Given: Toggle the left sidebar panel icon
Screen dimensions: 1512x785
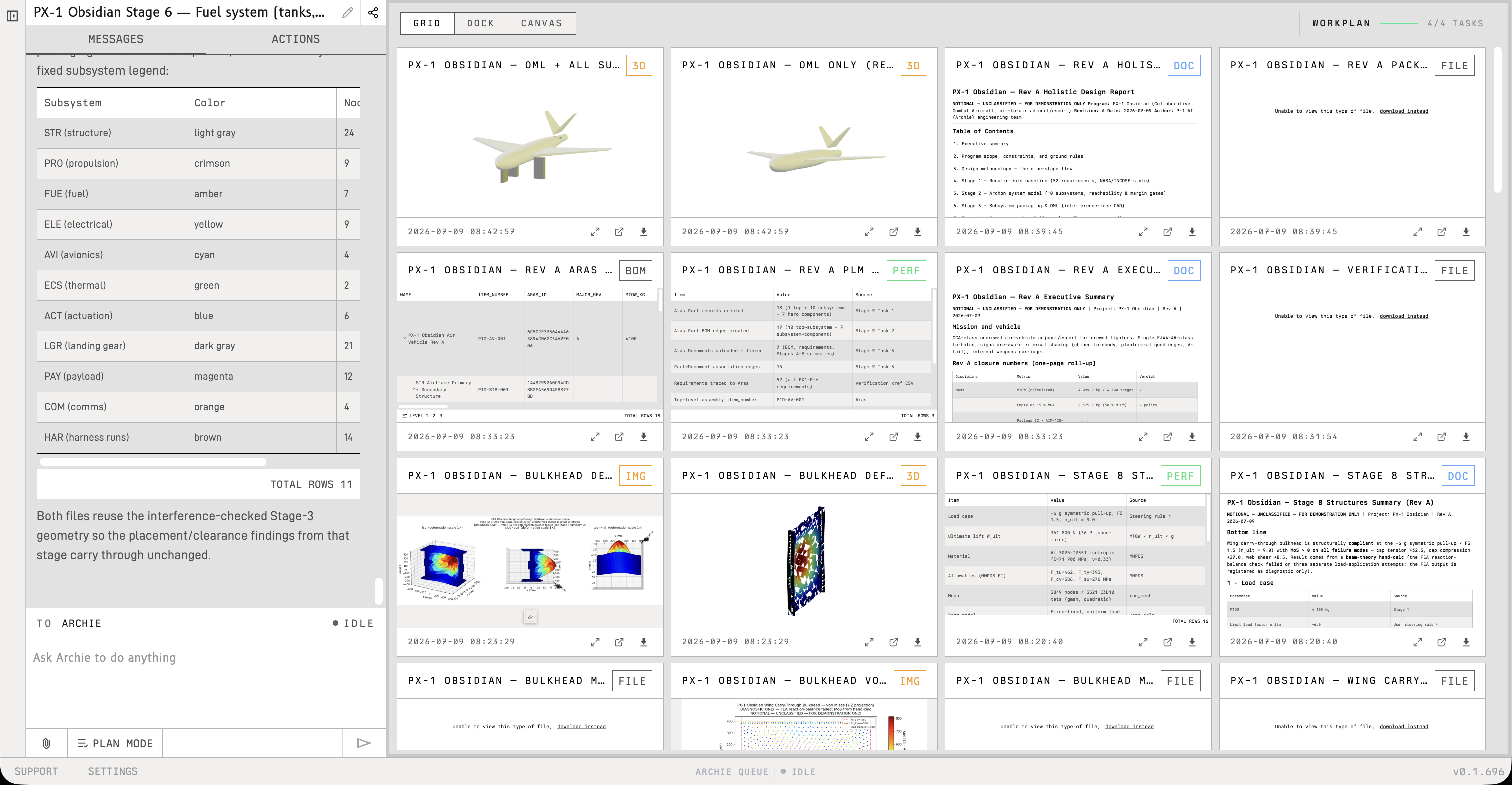Looking at the screenshot, I should coord(12,16).
